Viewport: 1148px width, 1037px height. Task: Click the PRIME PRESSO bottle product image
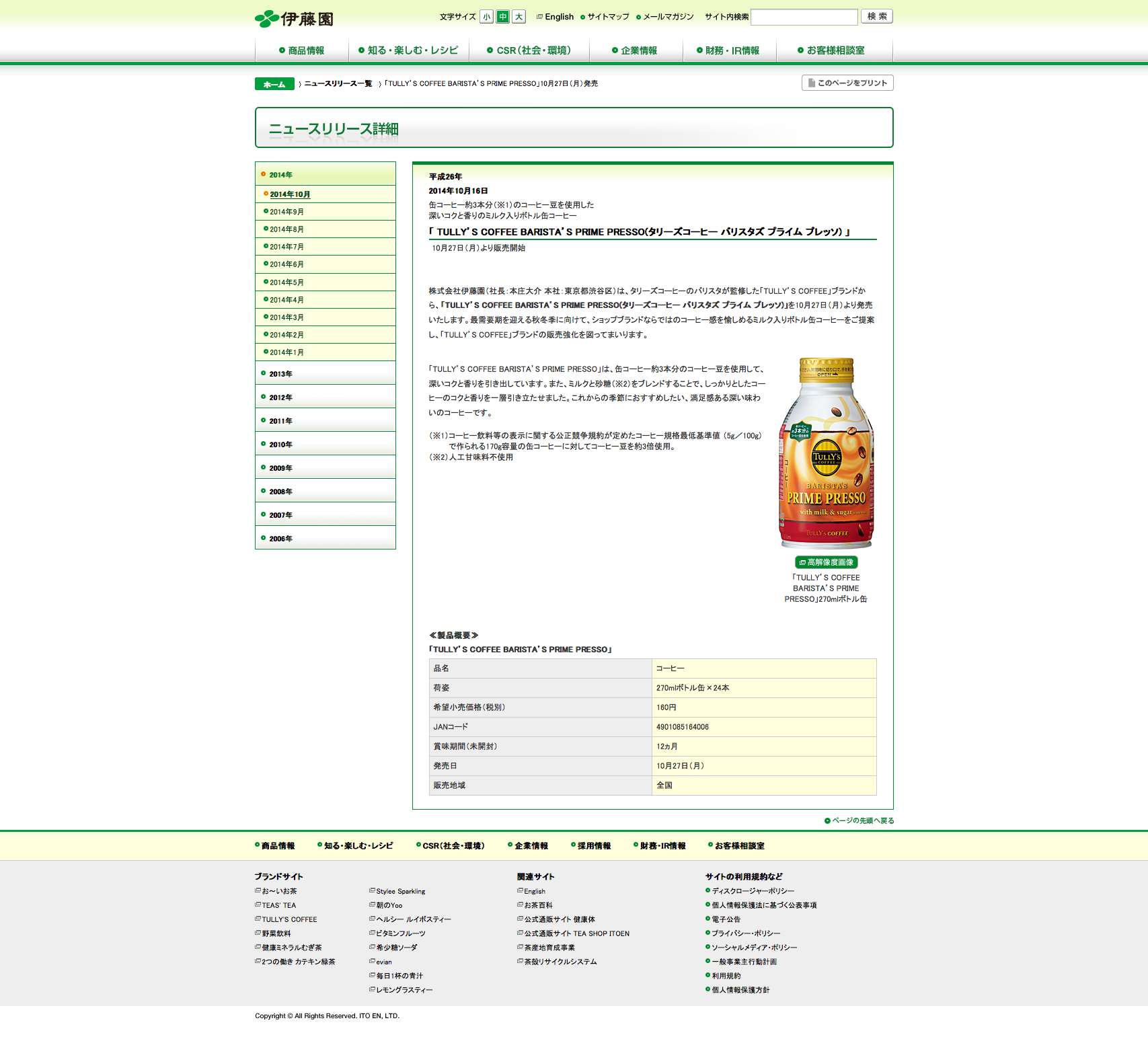(x=826, y=453)
